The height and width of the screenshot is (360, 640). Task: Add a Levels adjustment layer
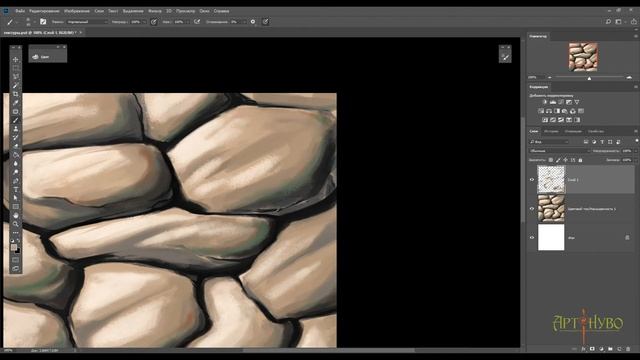[x=553, y=102]
